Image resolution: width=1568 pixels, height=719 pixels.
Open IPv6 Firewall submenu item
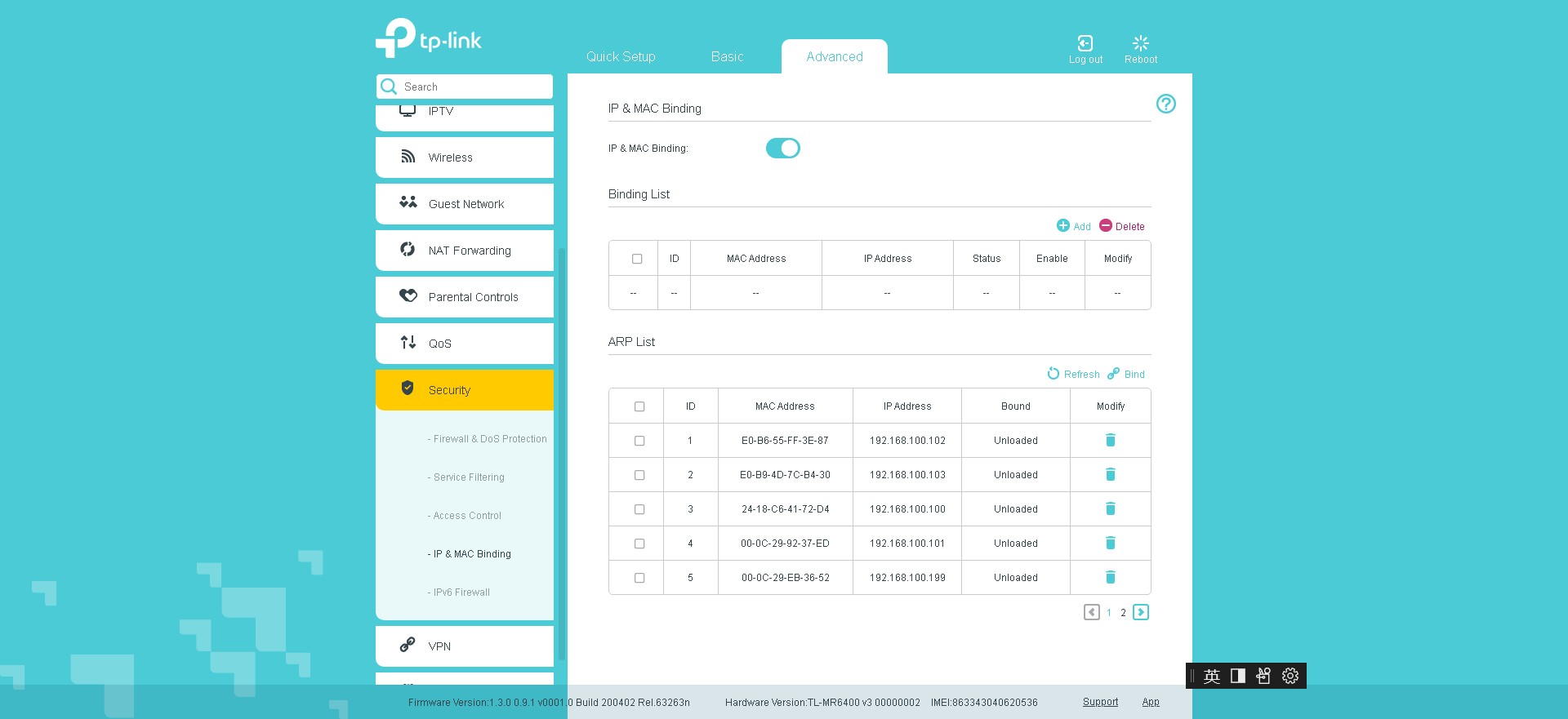[459, 593]
